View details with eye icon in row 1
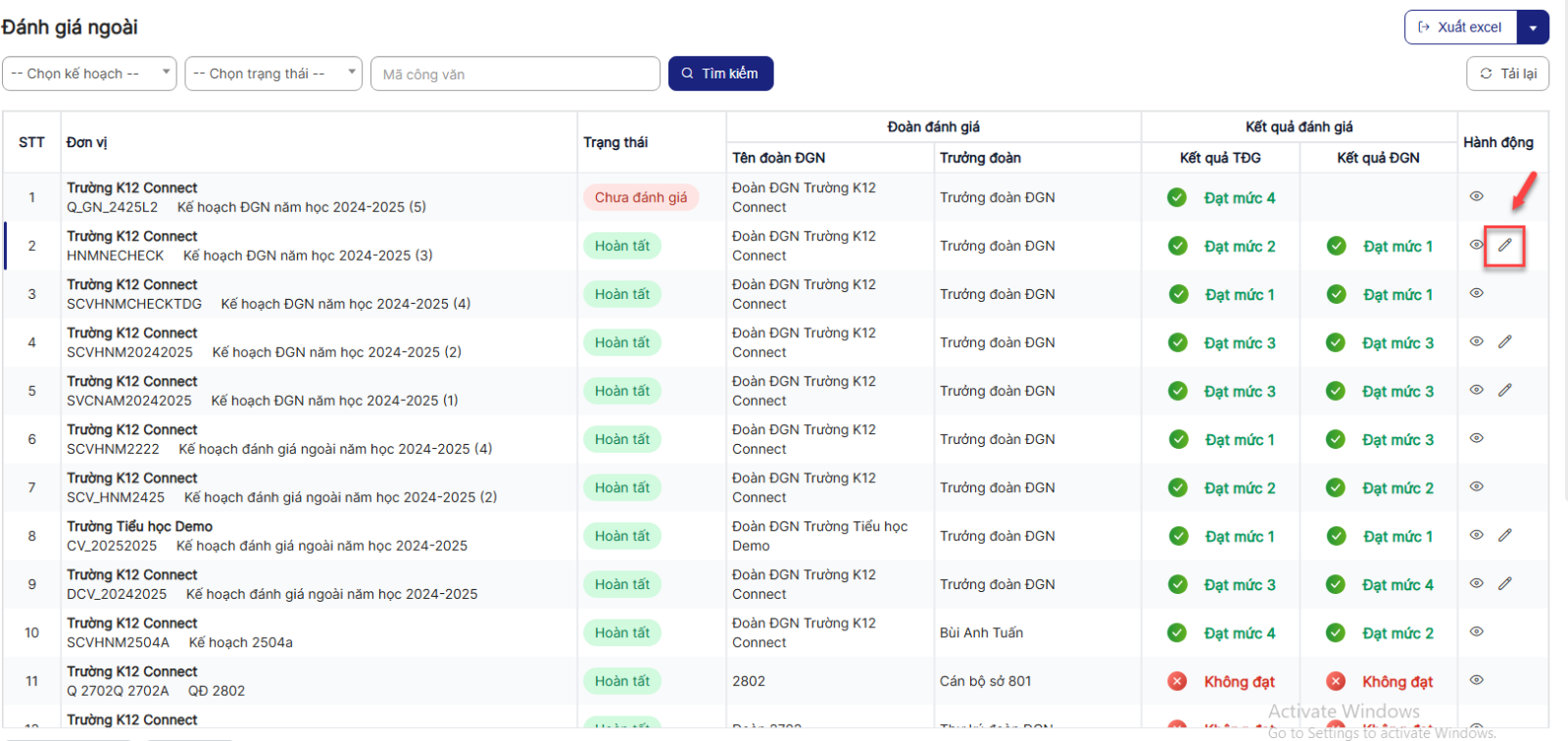 coord(1476,197)
